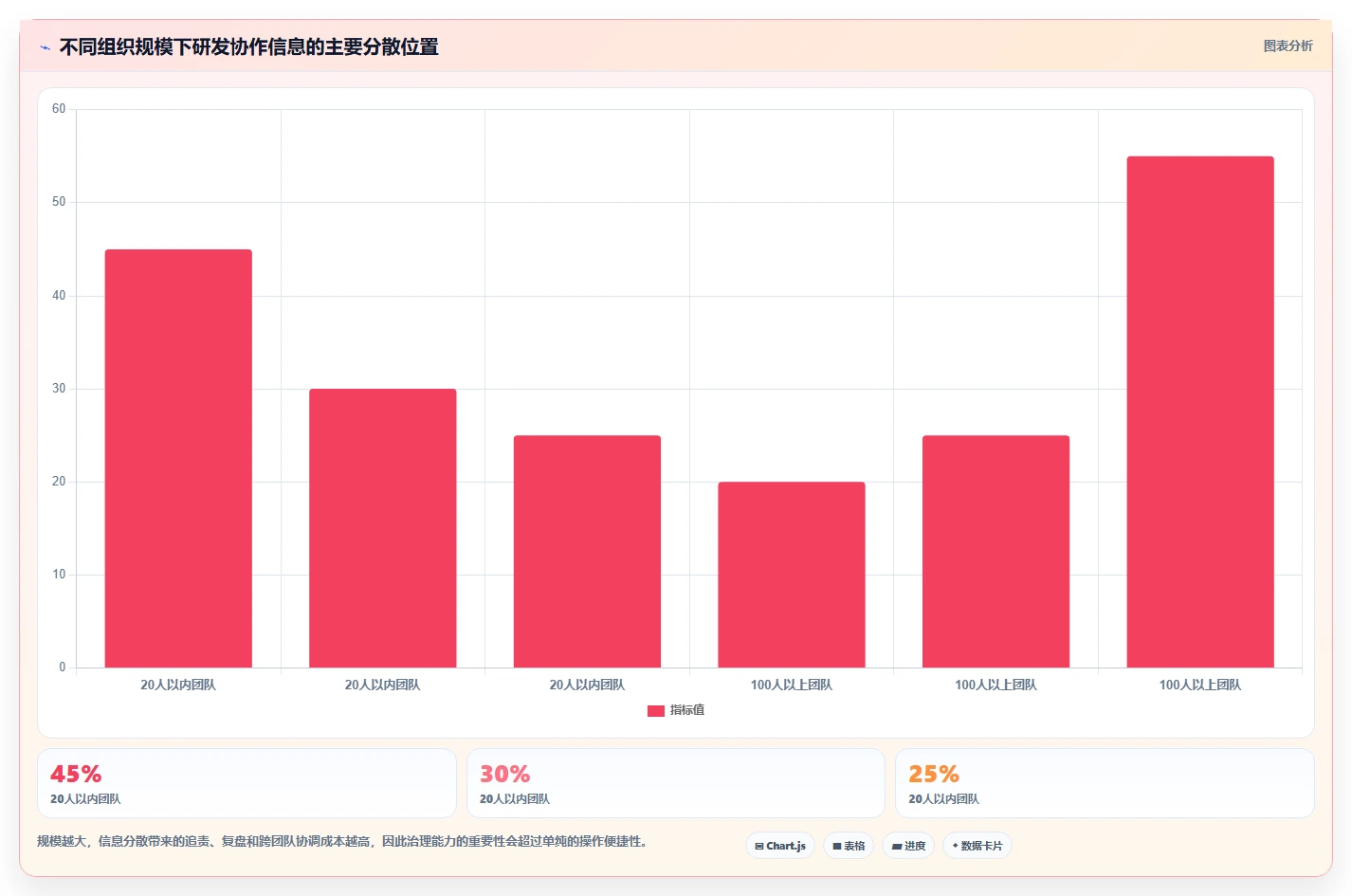Screen dimensions: 1352x896
Task: Click the 指标值 legend label
Action: click(687, 710)
